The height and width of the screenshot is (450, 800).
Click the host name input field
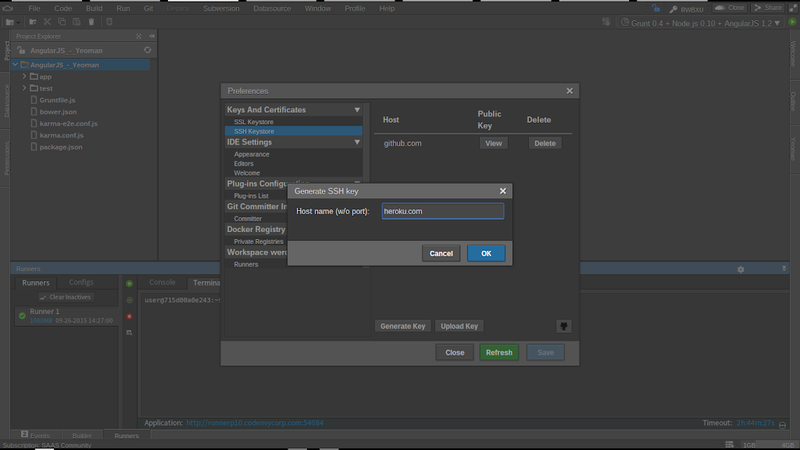coord(442,212)
